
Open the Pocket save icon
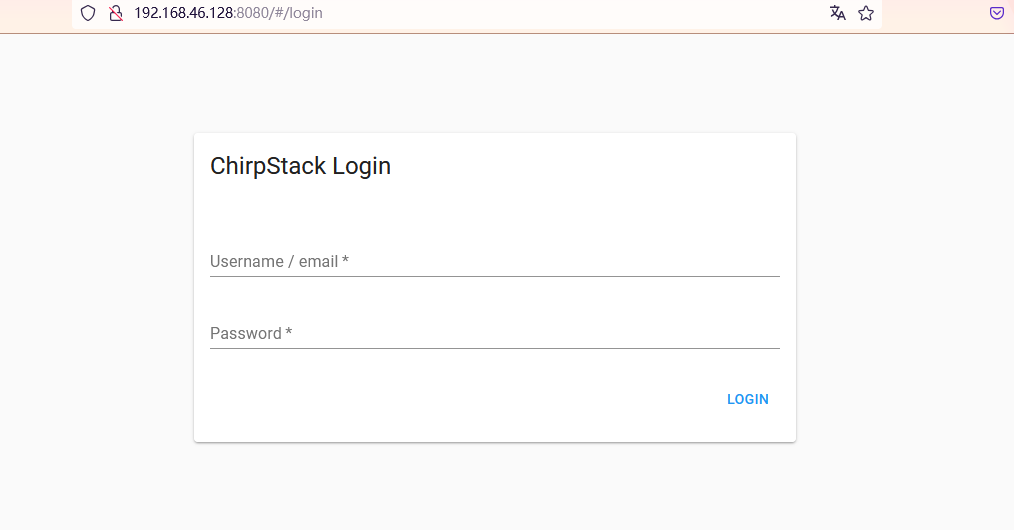[997, 13]
